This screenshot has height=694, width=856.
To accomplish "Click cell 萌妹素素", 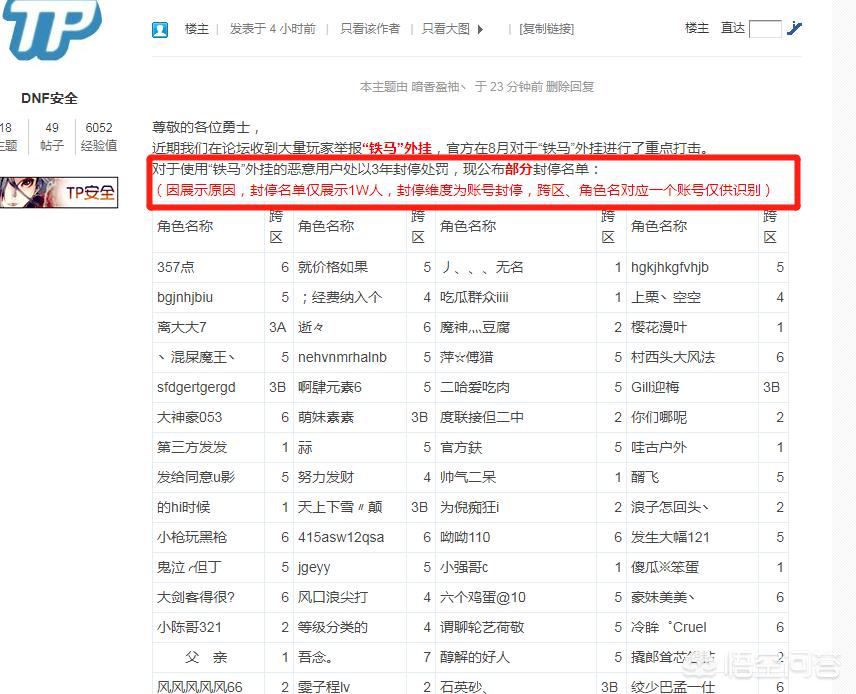I will pyautogui.click(x=326, y=417).
